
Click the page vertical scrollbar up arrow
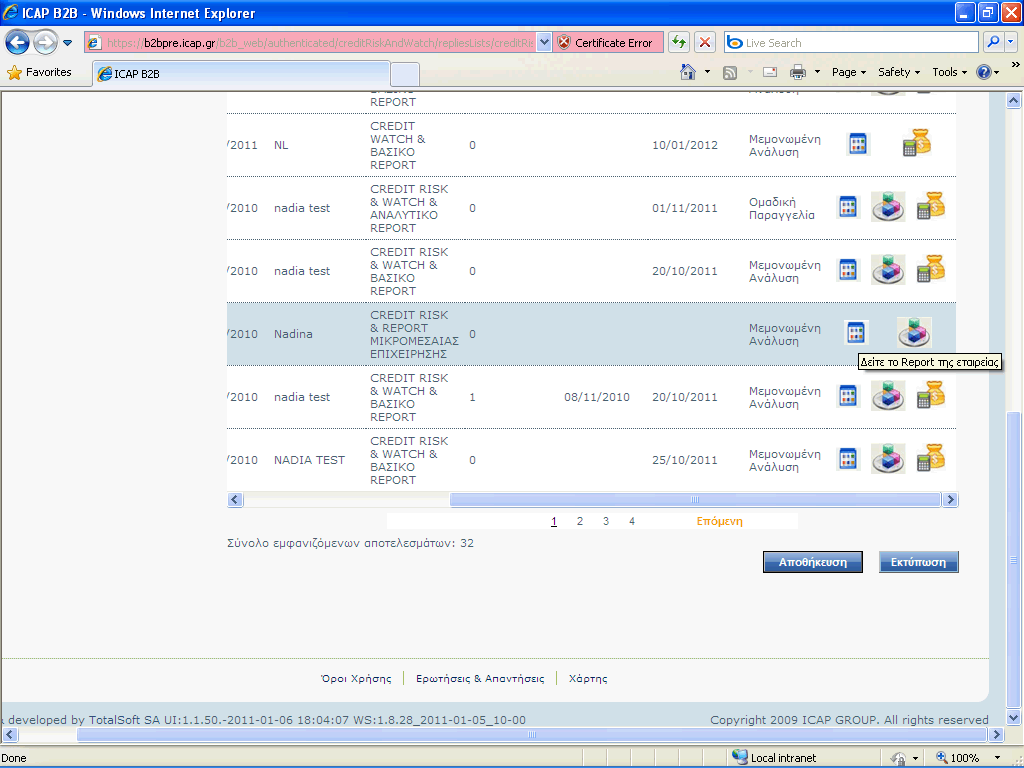[x=1014, y=100]
